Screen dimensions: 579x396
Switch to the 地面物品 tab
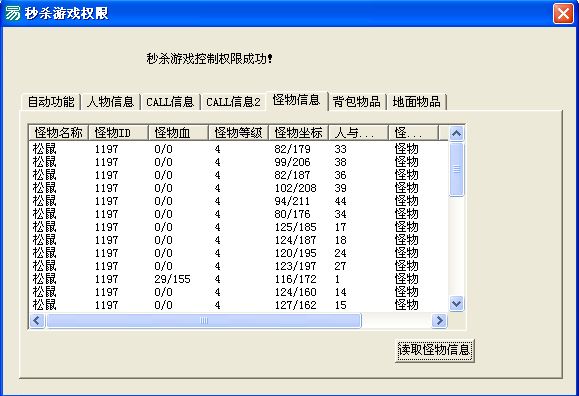click(x=417, y=102)
